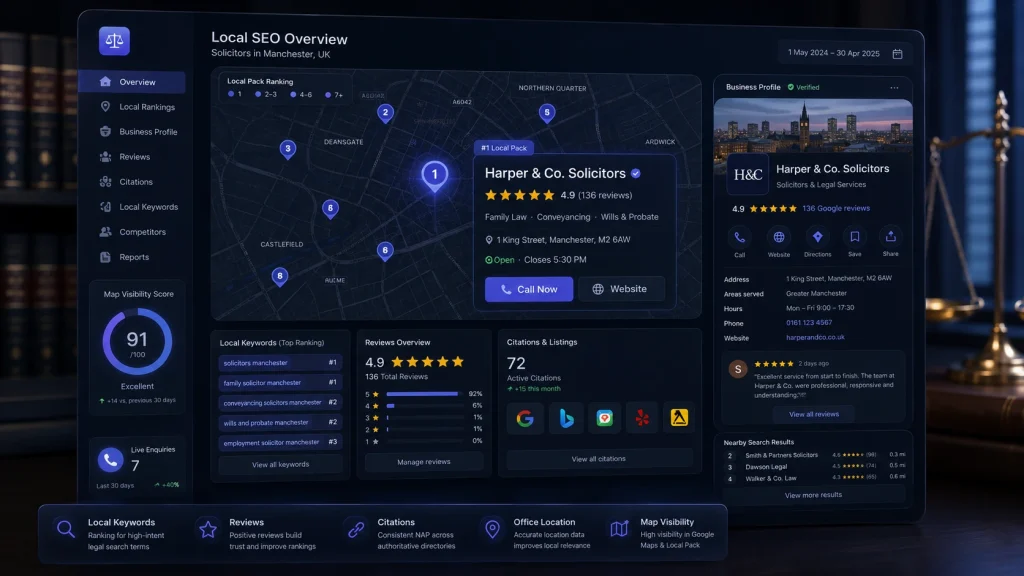The width and height of the screenshot is (1024, 576).
Task: Click the date range 1 May 2024 – 30 Apr 2025
Action: coord(833,53)
